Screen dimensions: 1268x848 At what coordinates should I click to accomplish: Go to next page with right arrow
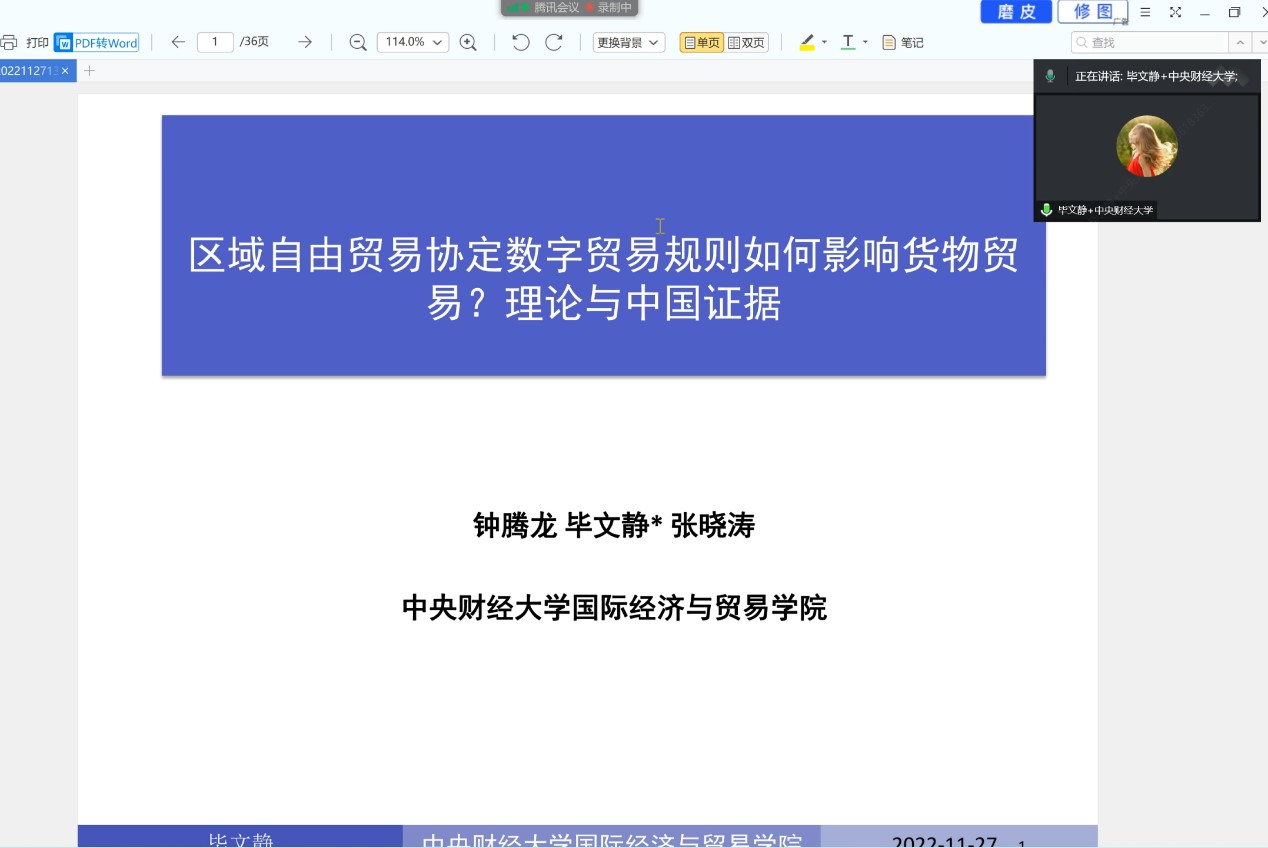(x=305, y=42)
